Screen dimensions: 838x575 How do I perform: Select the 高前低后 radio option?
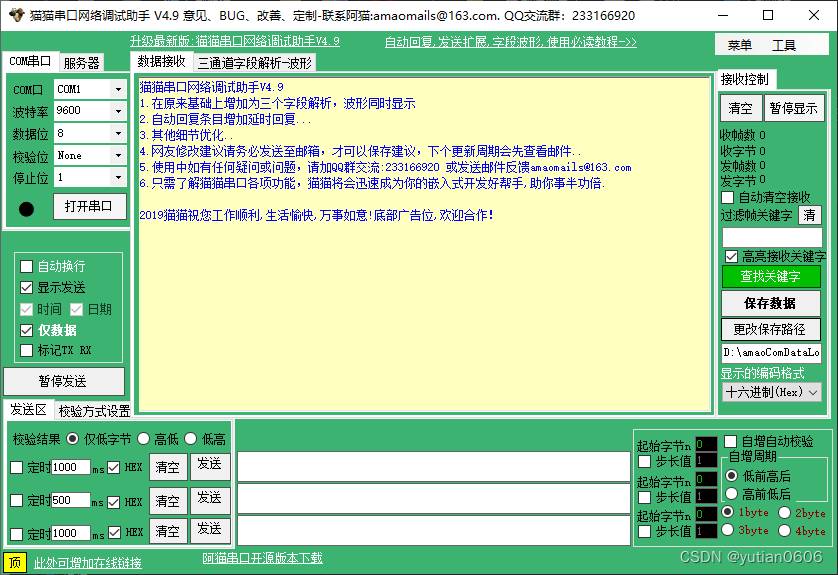tap(732, 494)
